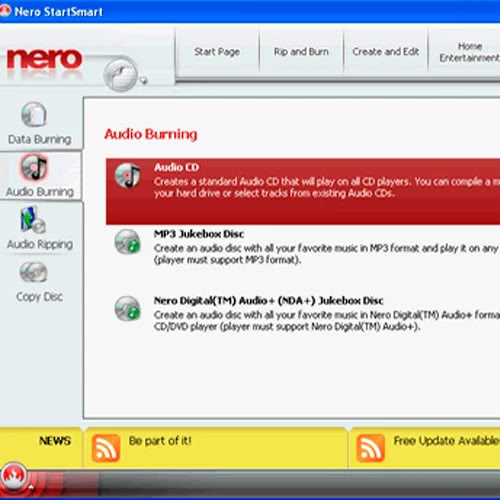This screenshot has width=500, height=500.
Task: Open the Data Burning sidebar icon
Action: (34, 115)
